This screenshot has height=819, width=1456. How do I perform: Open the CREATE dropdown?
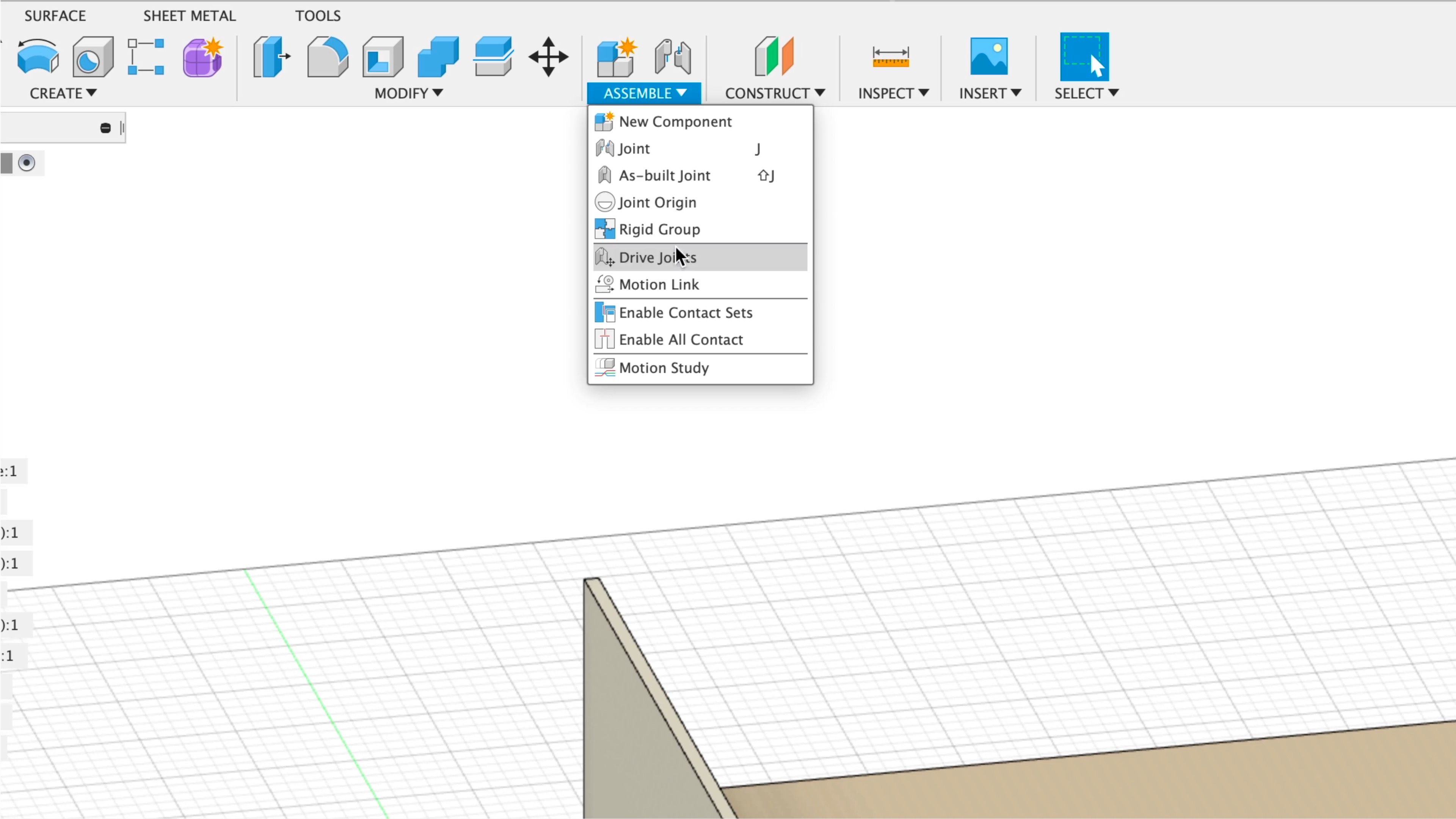point(63,93)
